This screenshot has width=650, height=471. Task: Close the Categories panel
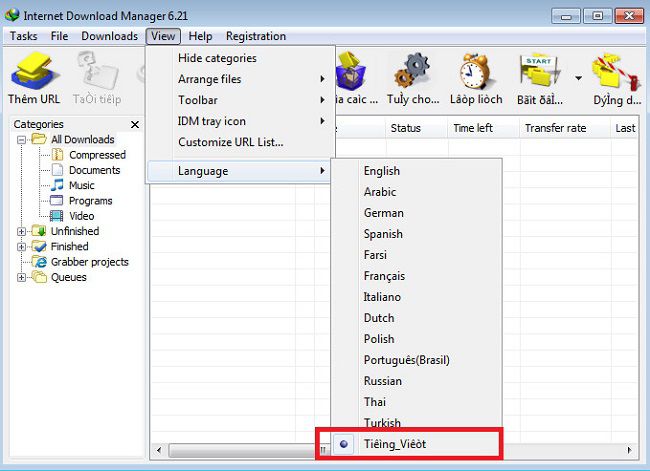pos(135,124)
